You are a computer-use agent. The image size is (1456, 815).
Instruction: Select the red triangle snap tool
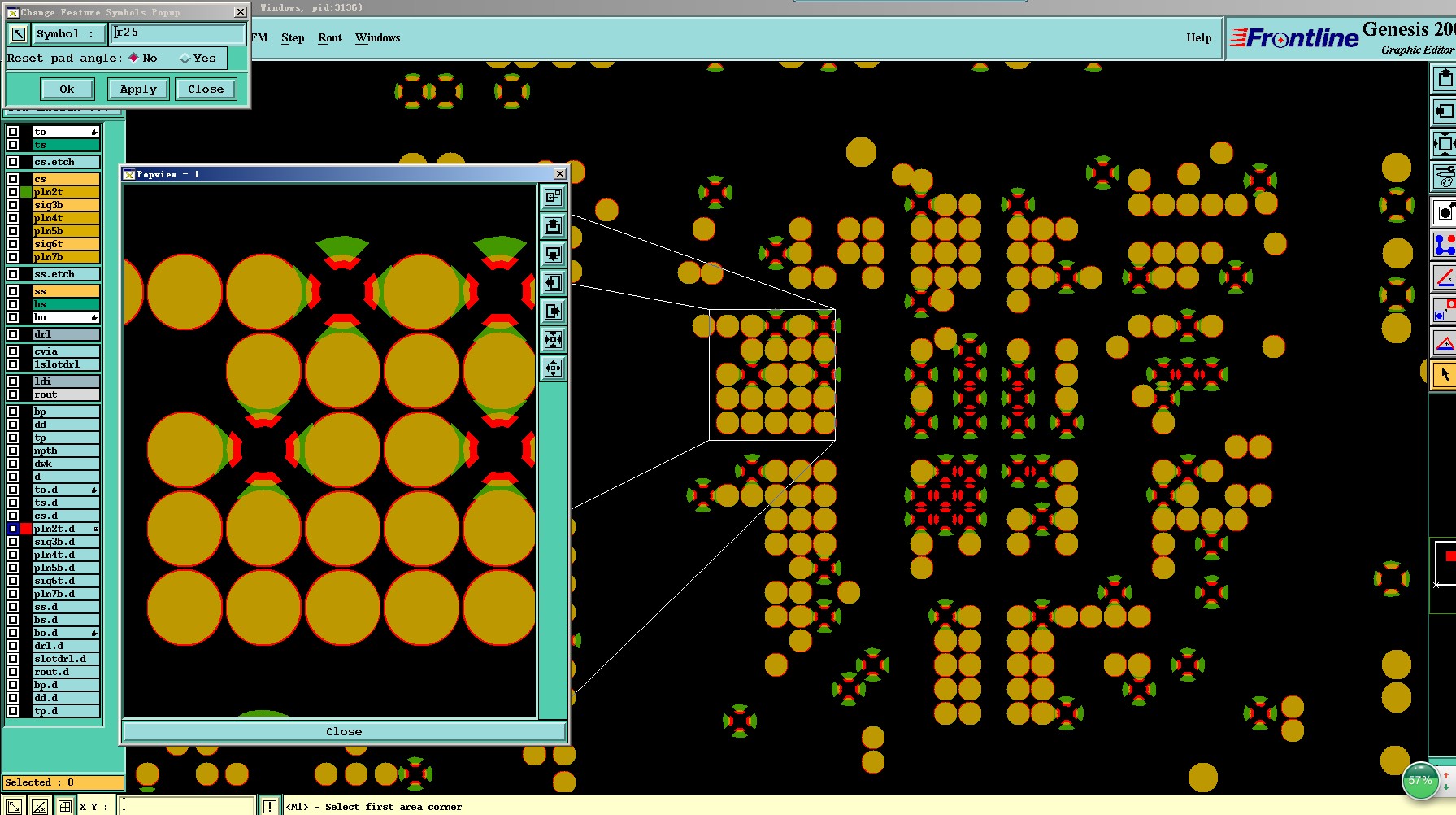[x=1444, y=342]
